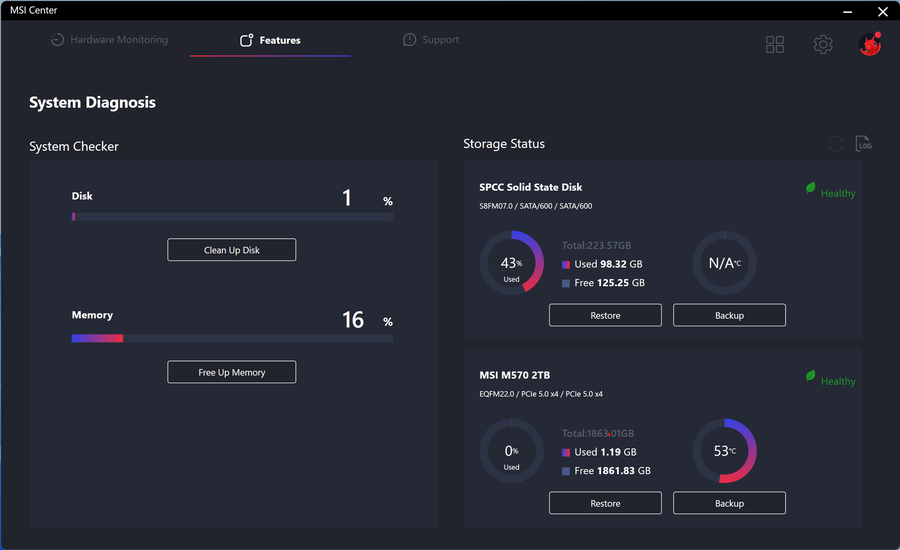Screen dimensions: 900x550
Task: Backup the MSI M570 2TB drive
Action: pyautogui.click(x=729, y=503)
